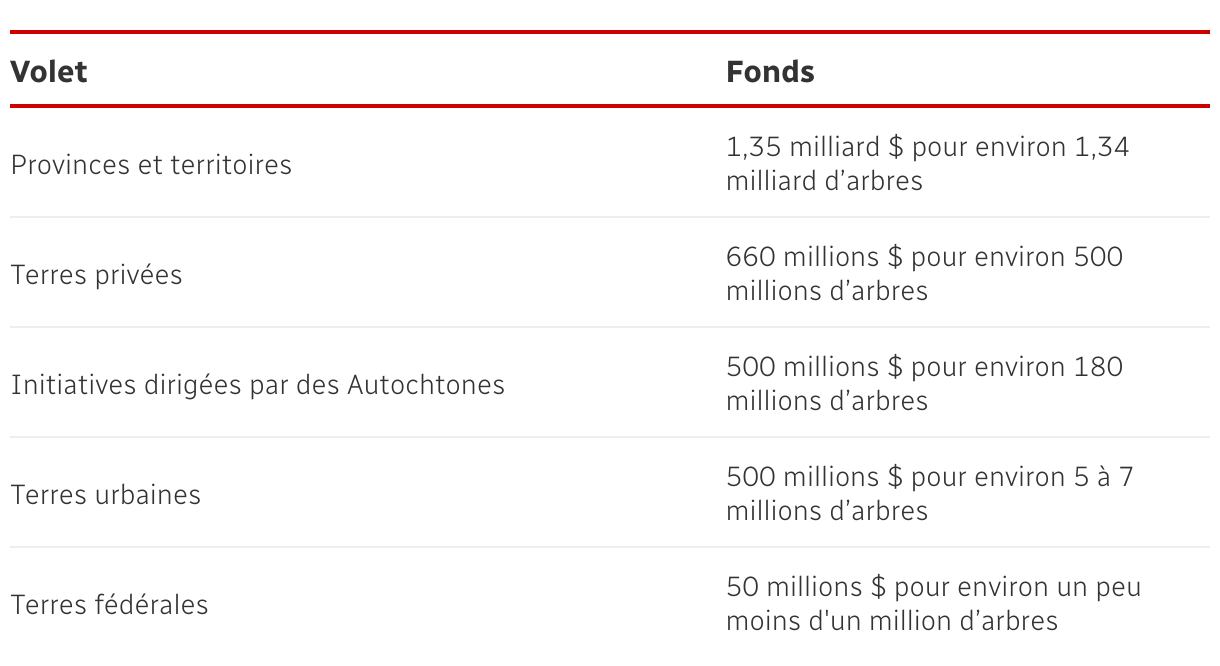Click the Fonds column header
This screenshot has height=666, width=1220.
pyautogui.click(x=770, y=72)
